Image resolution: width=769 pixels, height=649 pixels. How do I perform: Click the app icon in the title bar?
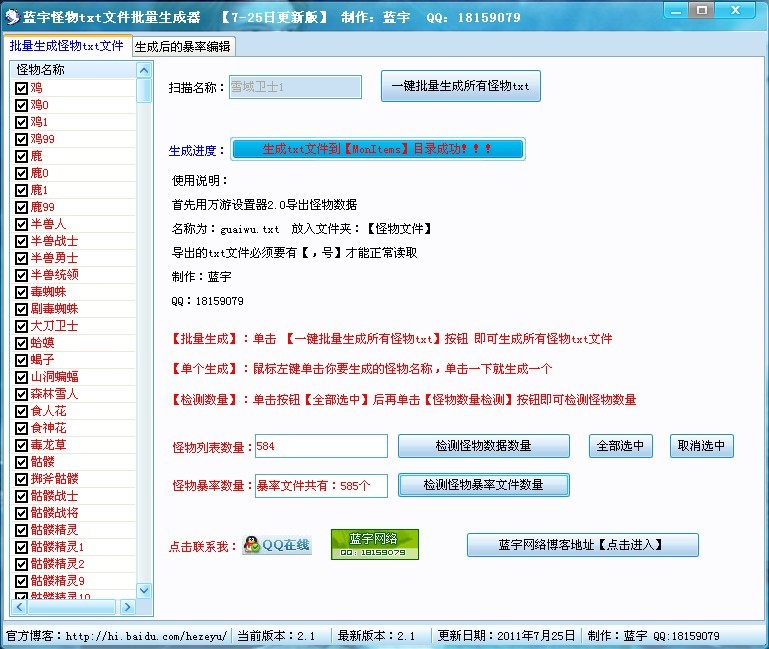tap(12, 17)
